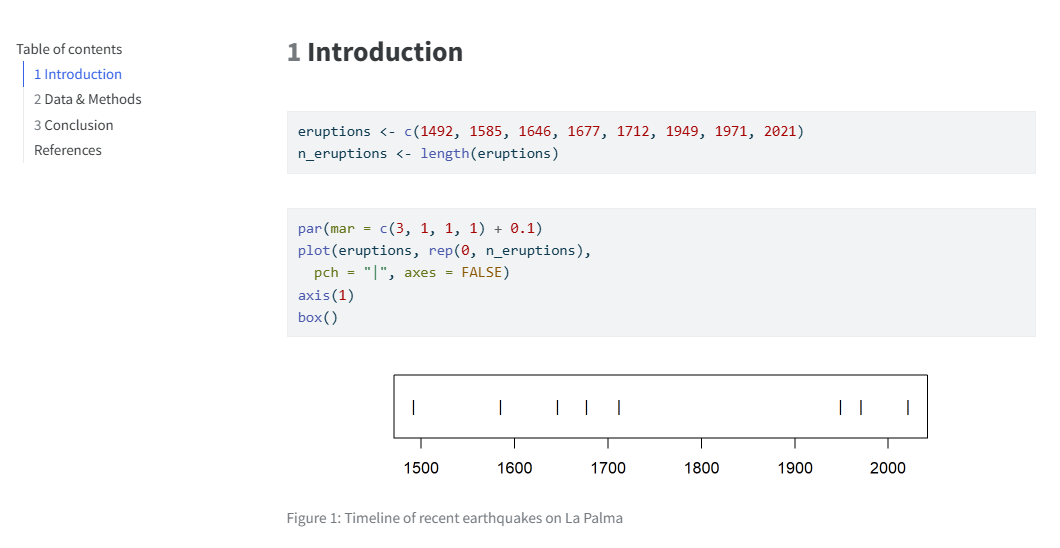Click the eruptions vector code block
The height and width of the screenshot is (548, 1060).
pyautogui.click(x=660, y=142)
